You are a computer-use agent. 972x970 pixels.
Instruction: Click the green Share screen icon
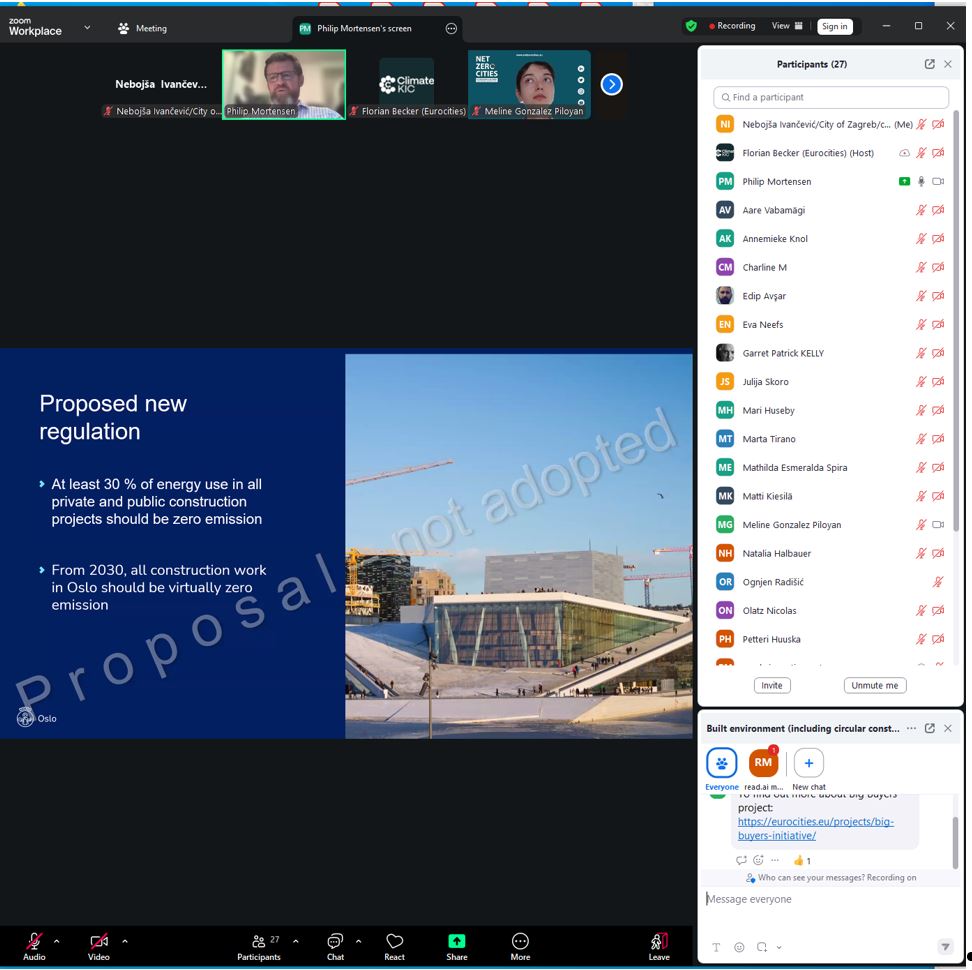tap(456, 941)
